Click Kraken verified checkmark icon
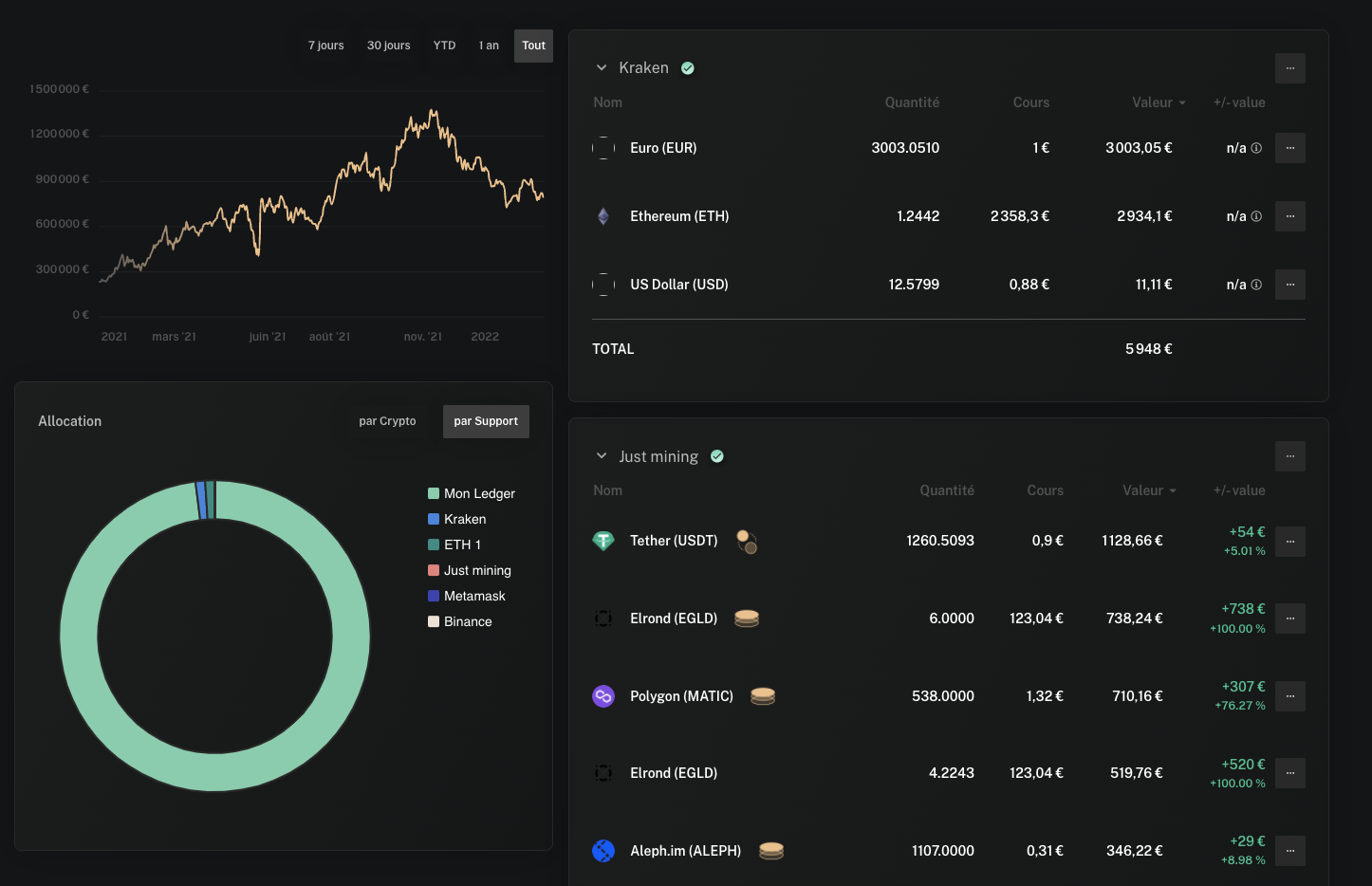This screenshot has width=1372, height=886. click(688, 68)
